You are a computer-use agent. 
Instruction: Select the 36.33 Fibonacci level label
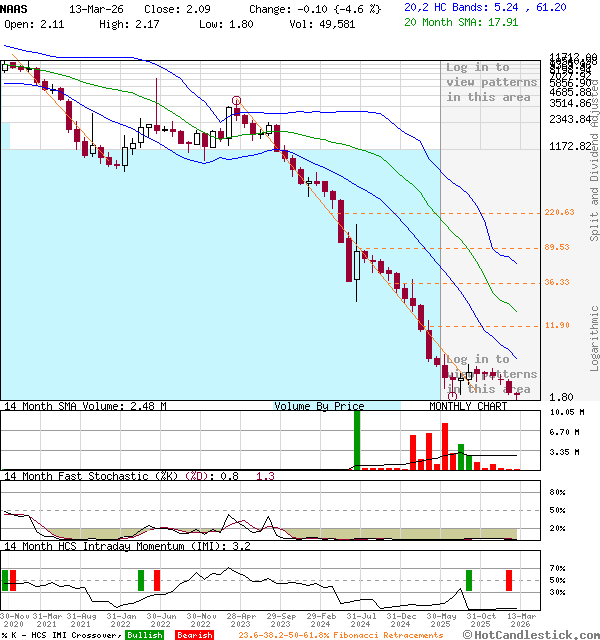click(x=559, y=283)
